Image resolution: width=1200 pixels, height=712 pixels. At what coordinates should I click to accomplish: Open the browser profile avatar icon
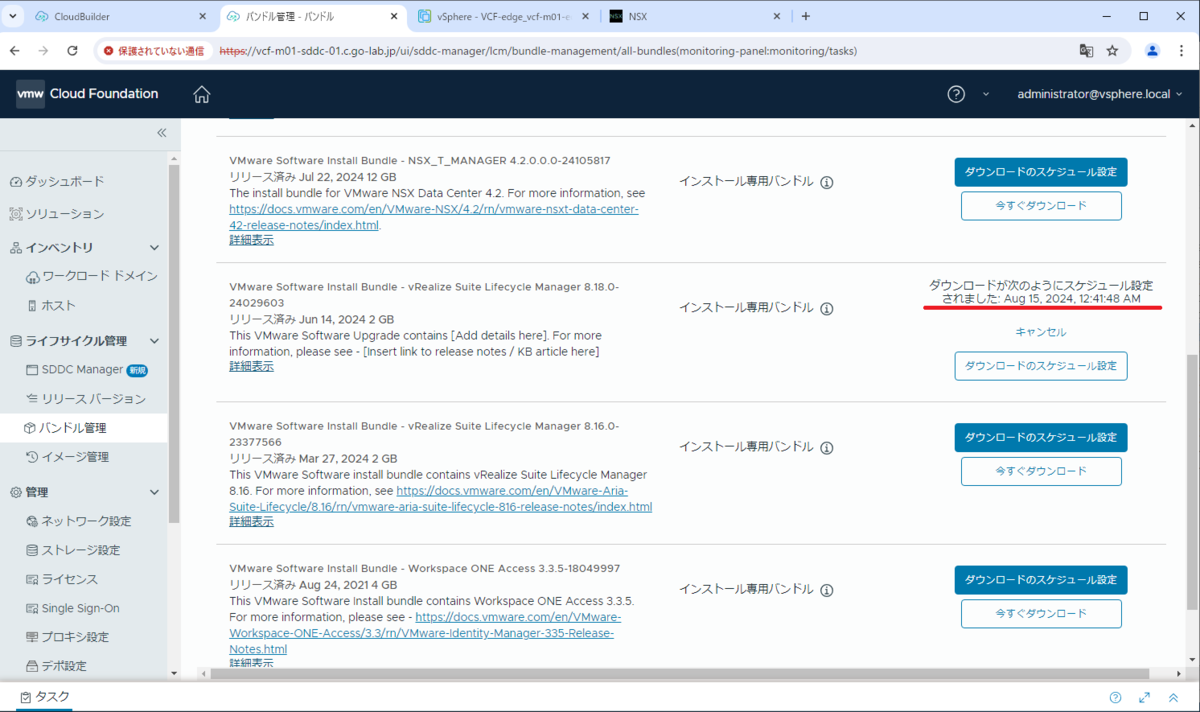(1152, 50)
